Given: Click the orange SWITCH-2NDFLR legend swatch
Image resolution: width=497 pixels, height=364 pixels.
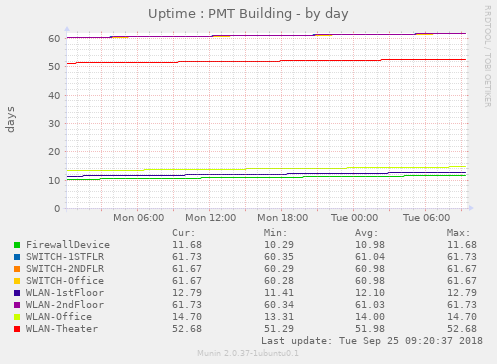Looking at the screenshot, I should tap(17, 269).
